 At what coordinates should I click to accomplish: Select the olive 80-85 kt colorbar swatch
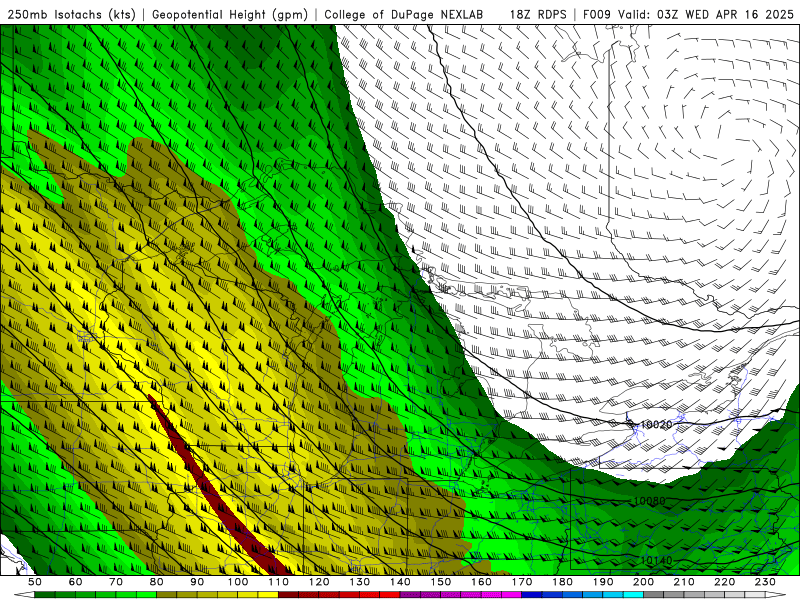[166, 595]
